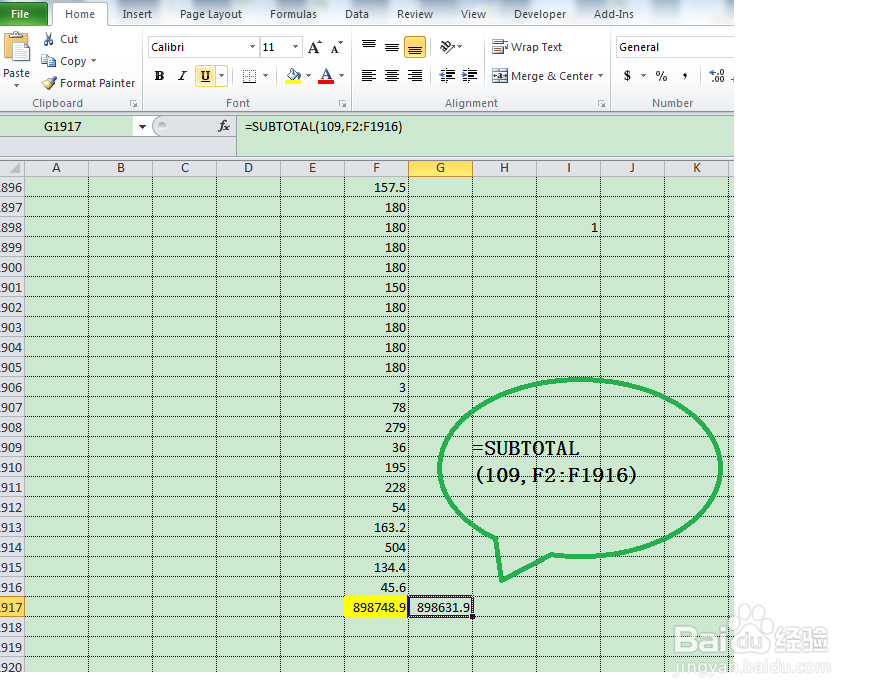Switch to the Insert tab
Viewport: 878px width, 698px height.
click(x=137, y=14)
